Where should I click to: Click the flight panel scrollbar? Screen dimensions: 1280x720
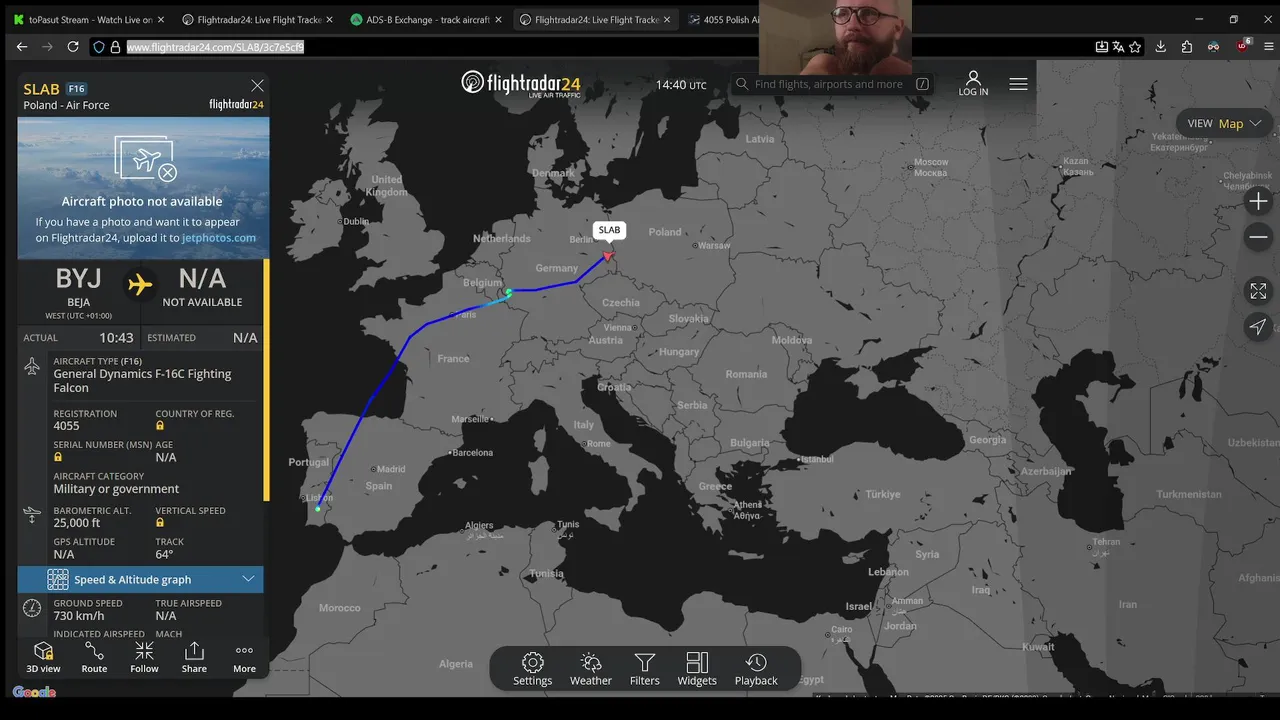point(266,380)
